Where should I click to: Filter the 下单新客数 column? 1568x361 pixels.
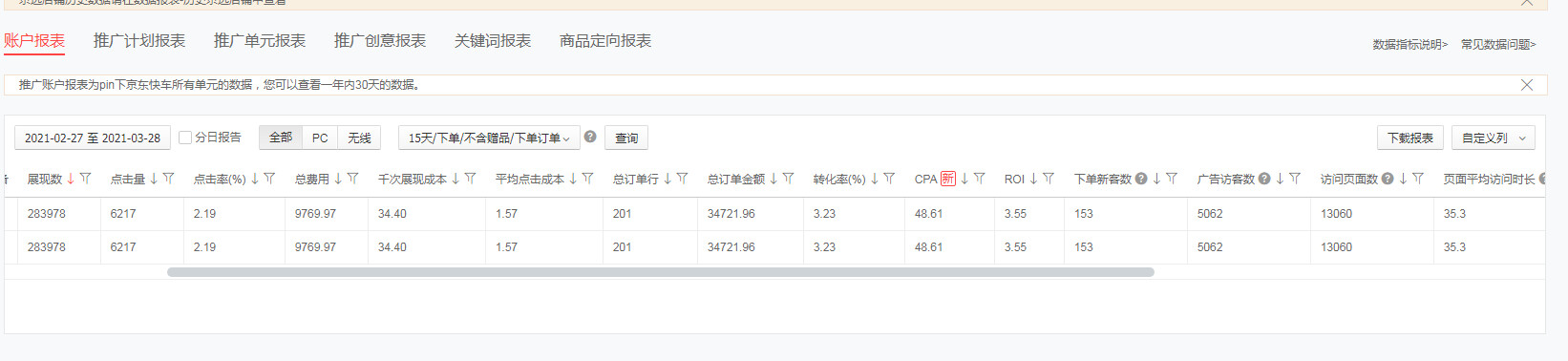(x=1172, y=179)
